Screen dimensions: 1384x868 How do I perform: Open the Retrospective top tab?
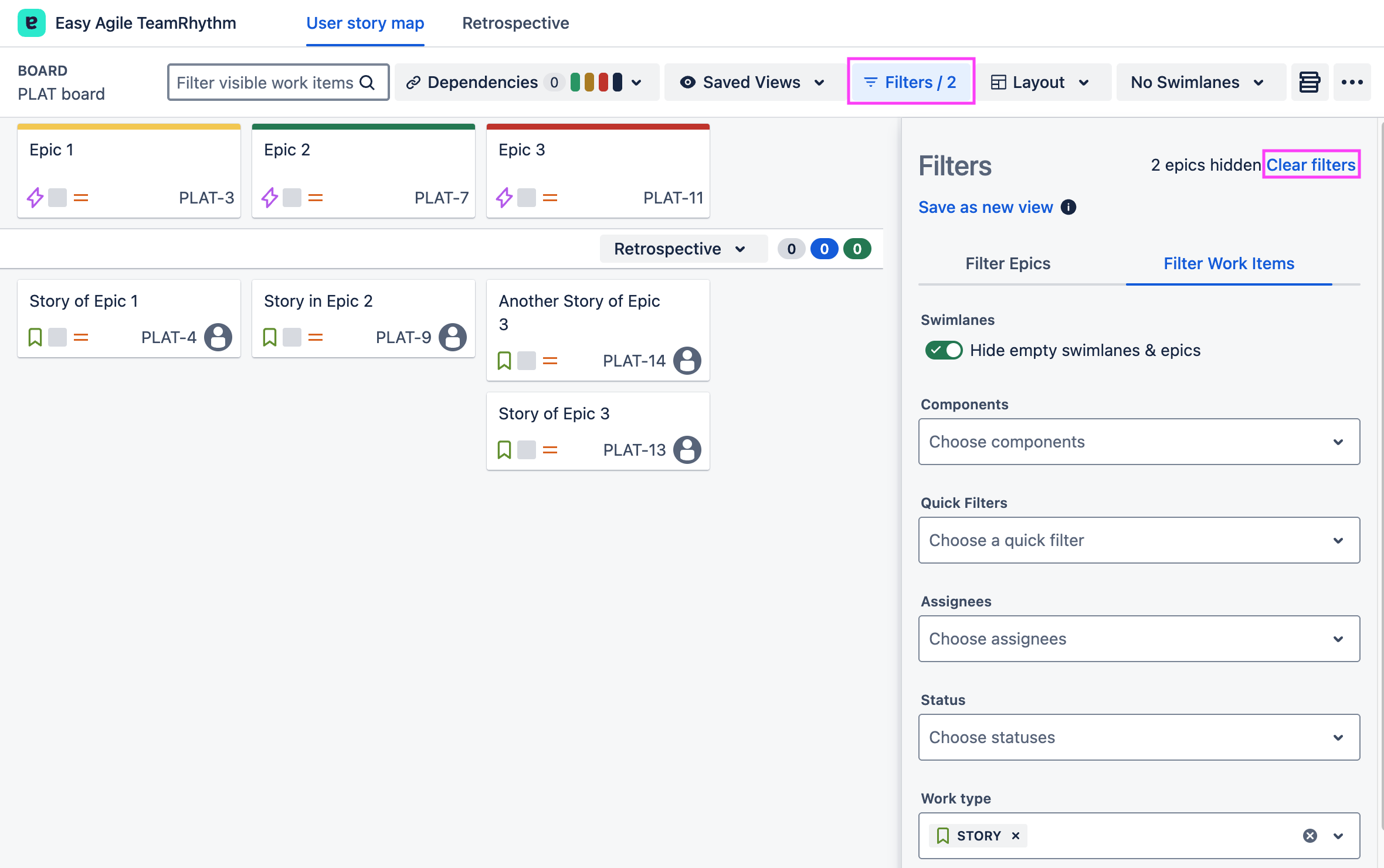[x=515, y=23]
